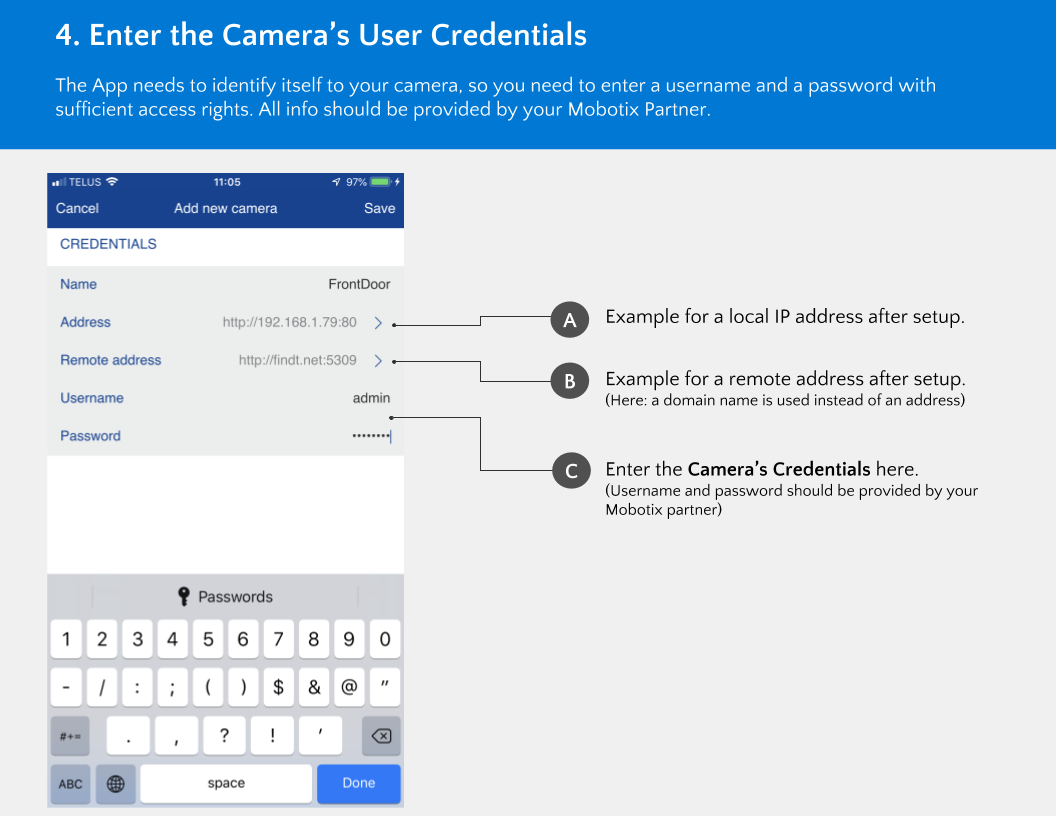Tap the number 8 key
This screenshot has height=816, width=1056.
tap(314, 639)
